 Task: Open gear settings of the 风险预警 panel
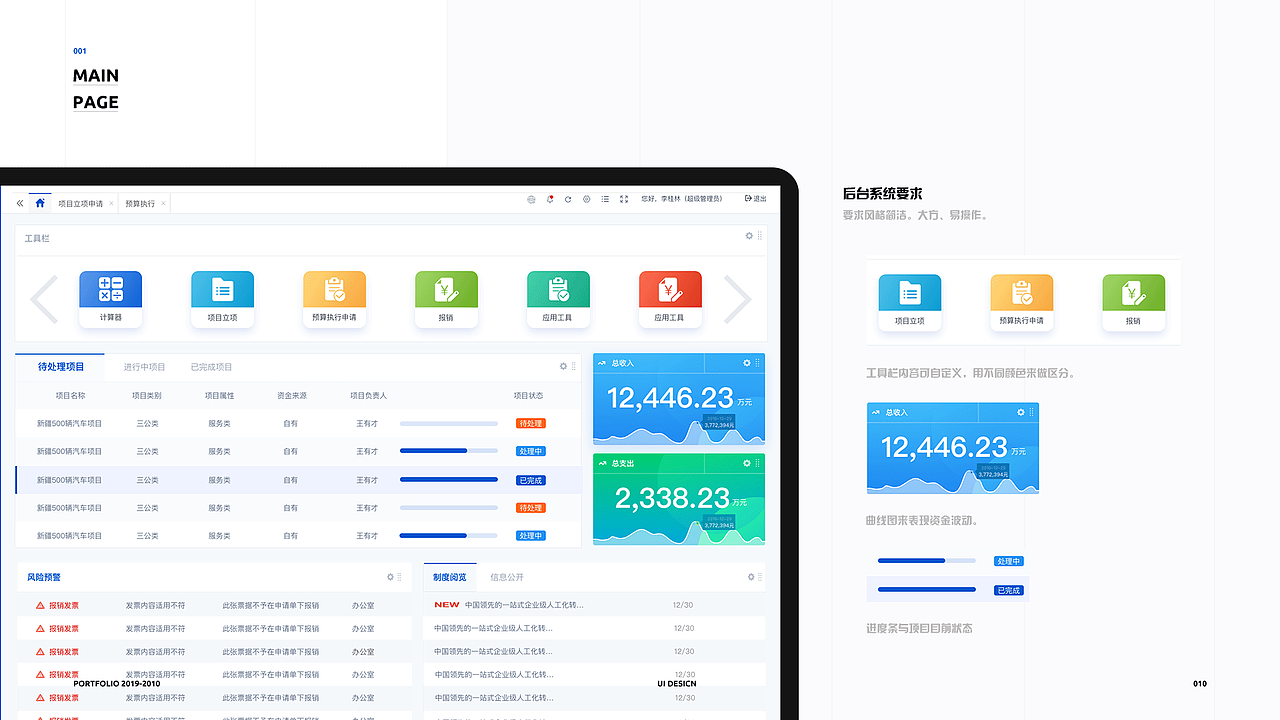[390, 577]
